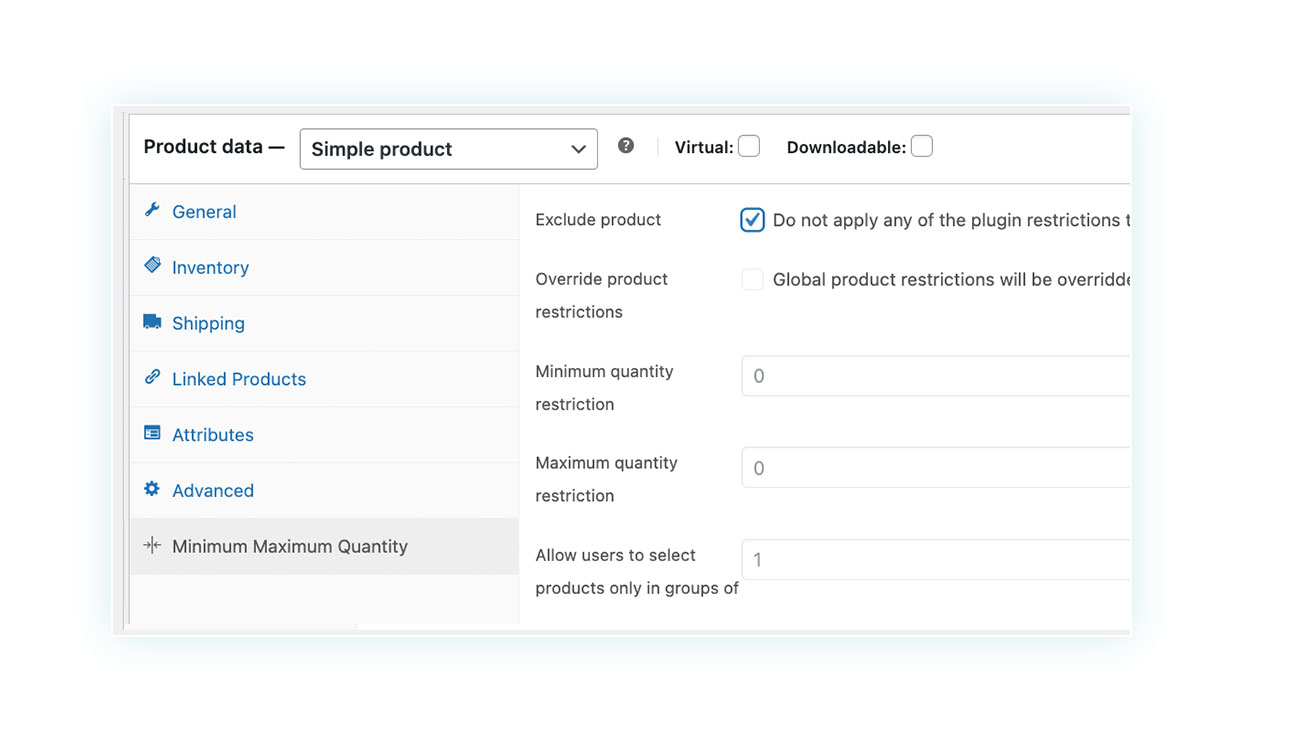Click the Override product restrictions label
Viewport: 1300px width, 739px height.
602,295
